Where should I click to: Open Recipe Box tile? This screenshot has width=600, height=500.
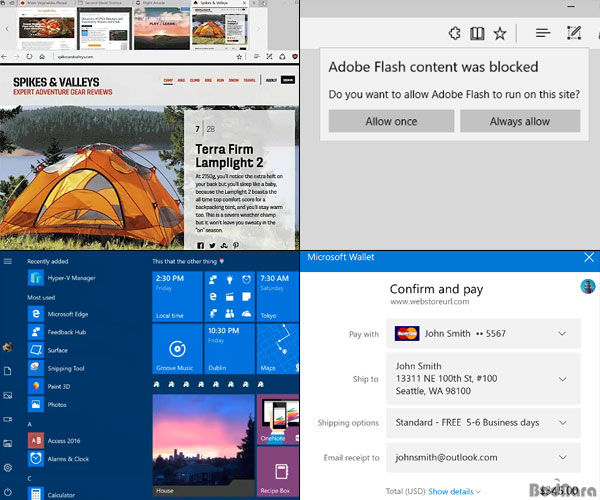pyautogui.click(x=278, y=472)
